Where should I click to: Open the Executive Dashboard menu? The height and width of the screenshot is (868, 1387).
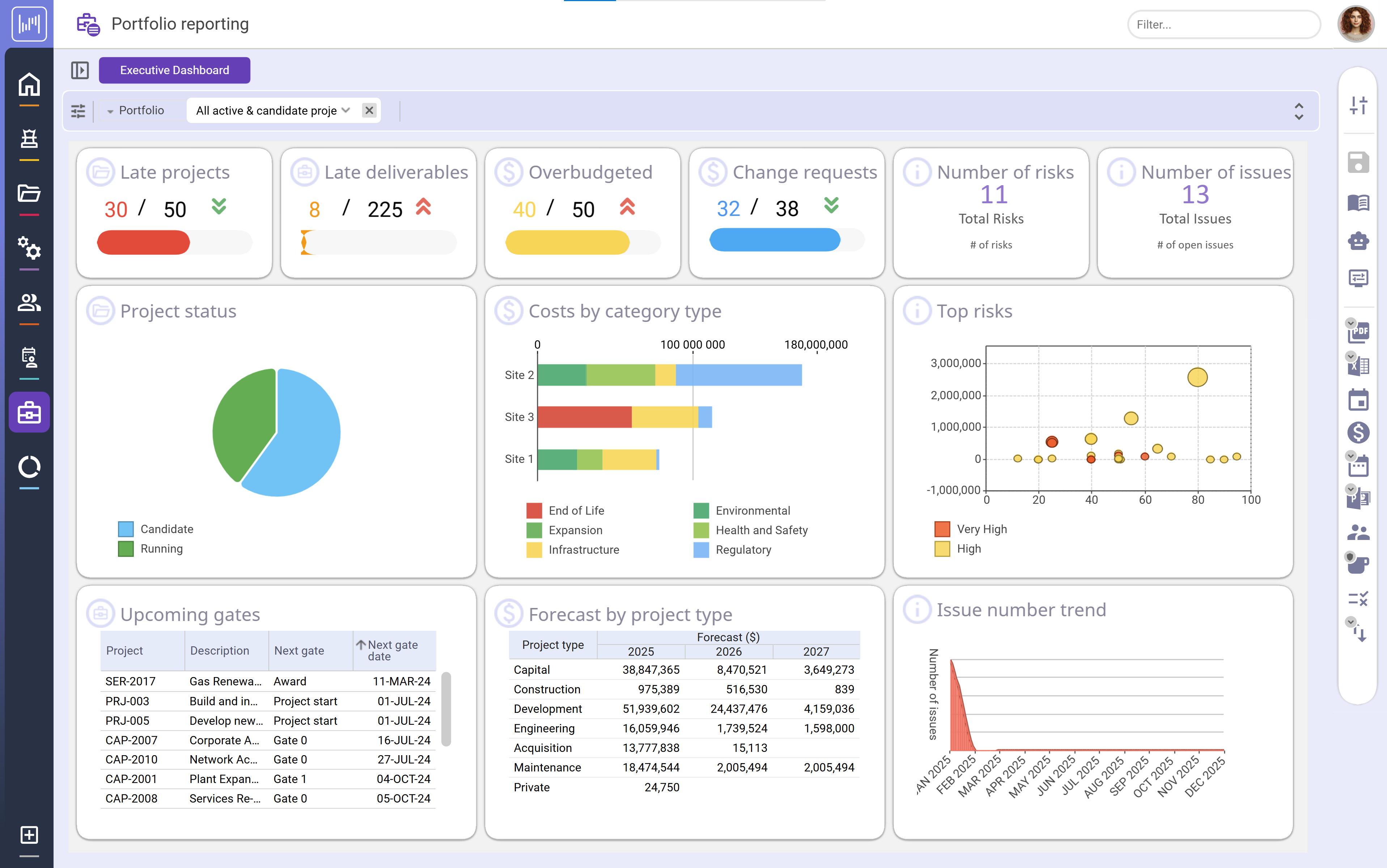coord(174,70)
